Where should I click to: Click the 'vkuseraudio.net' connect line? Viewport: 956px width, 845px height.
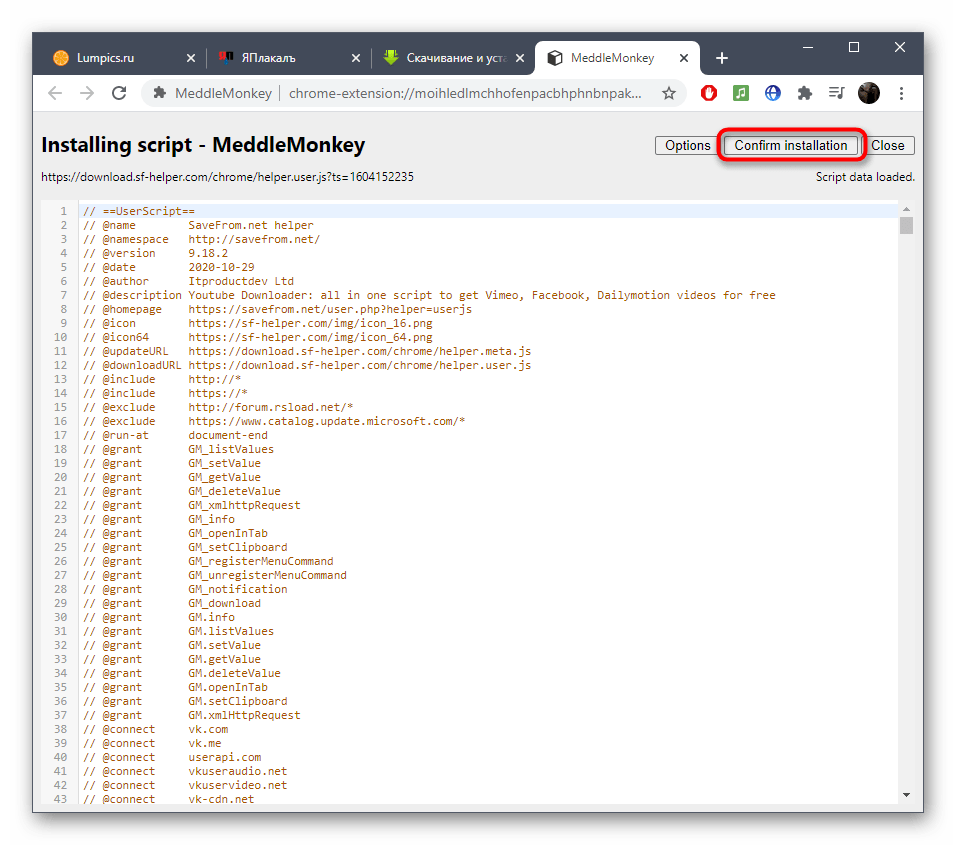click(238, 772)
